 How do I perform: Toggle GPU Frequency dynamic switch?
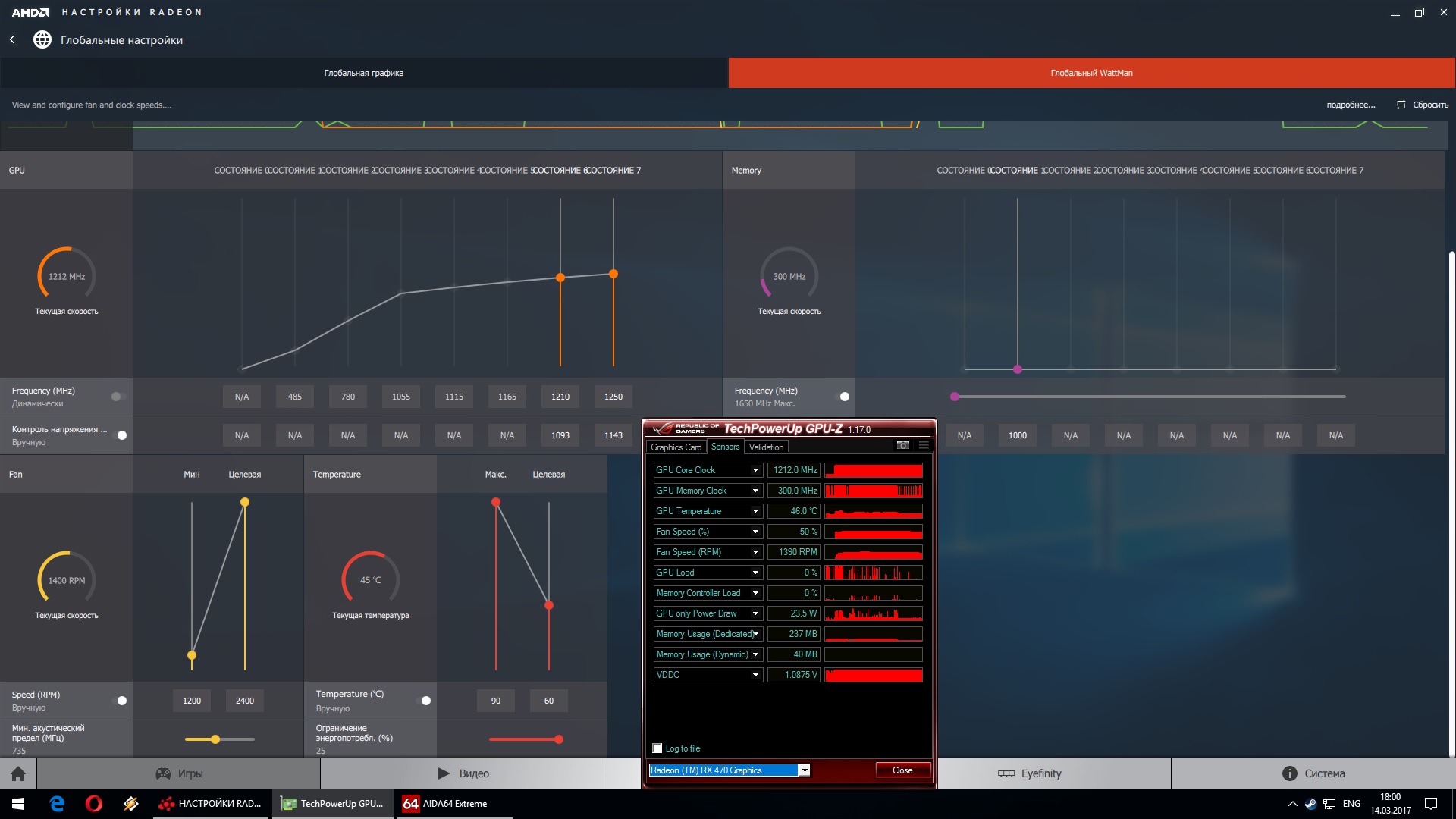118,397
